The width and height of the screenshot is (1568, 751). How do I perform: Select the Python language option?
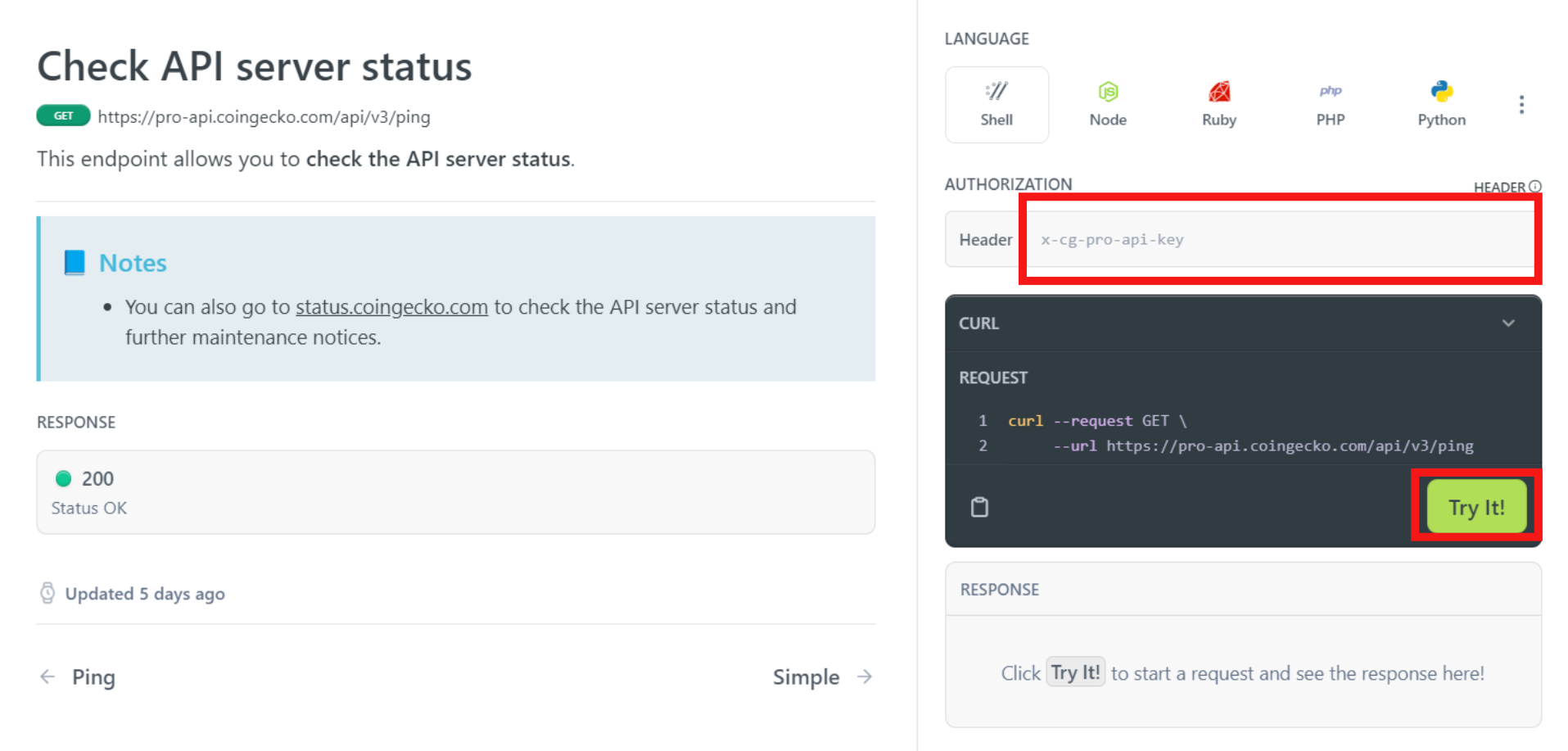click(1442, 105)
